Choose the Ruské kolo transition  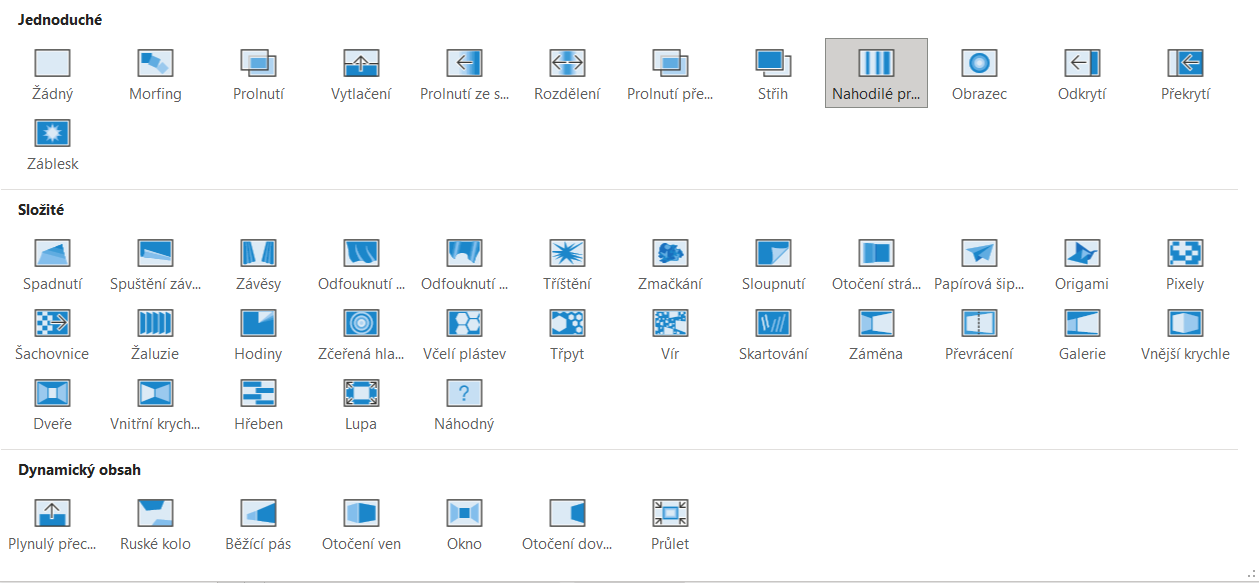coord(155,523)
